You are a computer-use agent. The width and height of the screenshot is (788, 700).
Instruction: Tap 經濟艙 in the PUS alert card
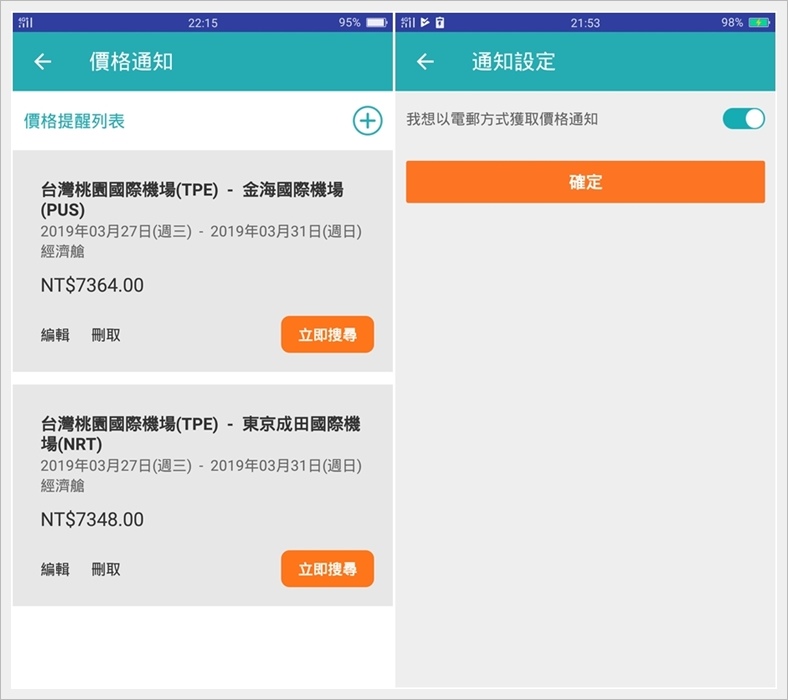coord(62,251)
